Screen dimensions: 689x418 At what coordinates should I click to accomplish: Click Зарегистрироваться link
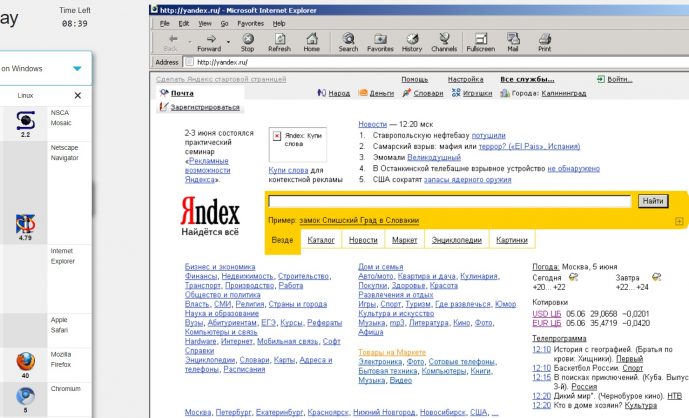click(x=205, y=107)
